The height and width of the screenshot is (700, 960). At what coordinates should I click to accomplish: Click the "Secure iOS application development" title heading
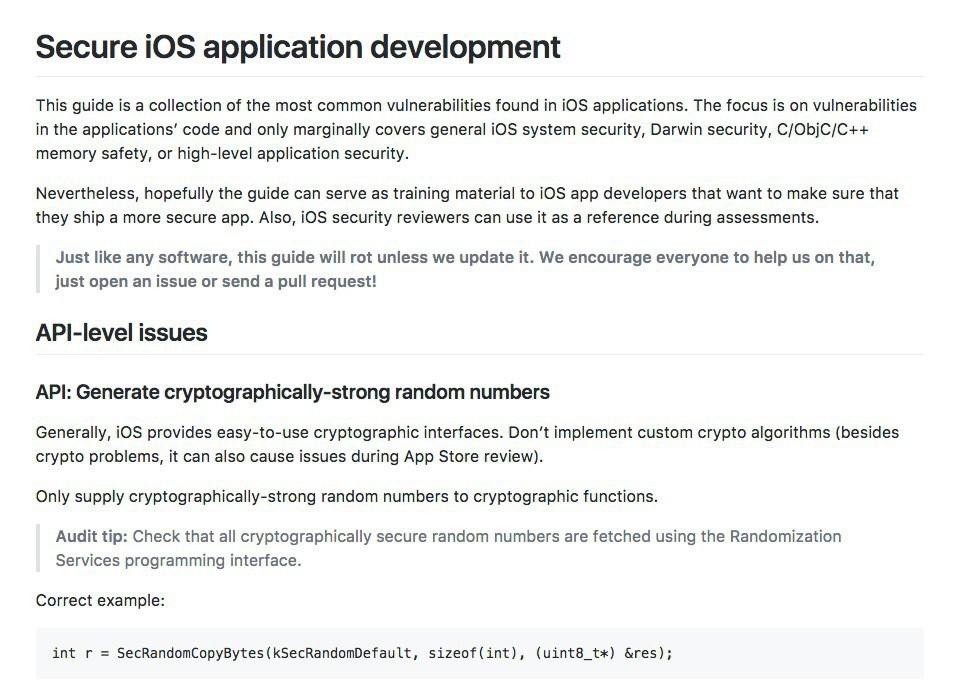tap(298, 47)
